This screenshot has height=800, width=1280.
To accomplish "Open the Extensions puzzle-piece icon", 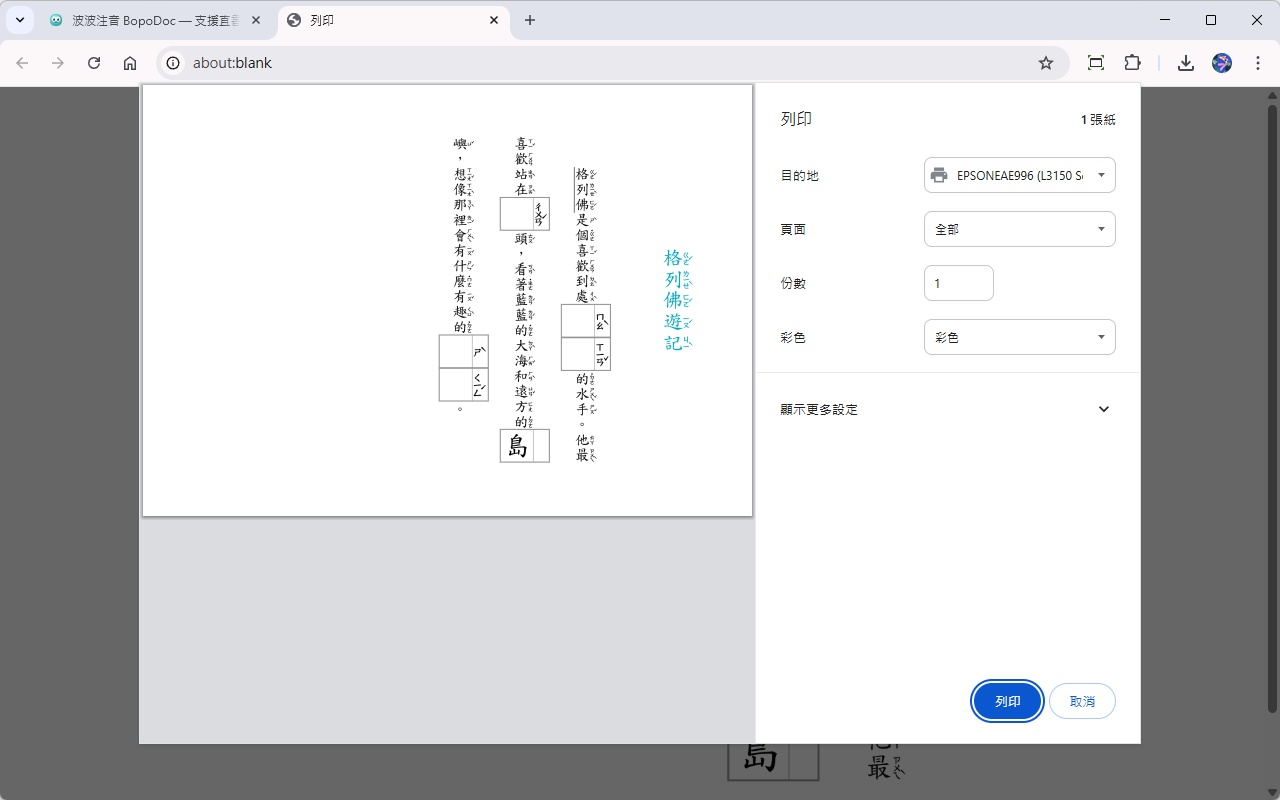I will pyautogui.click(x=1132, y=62).
